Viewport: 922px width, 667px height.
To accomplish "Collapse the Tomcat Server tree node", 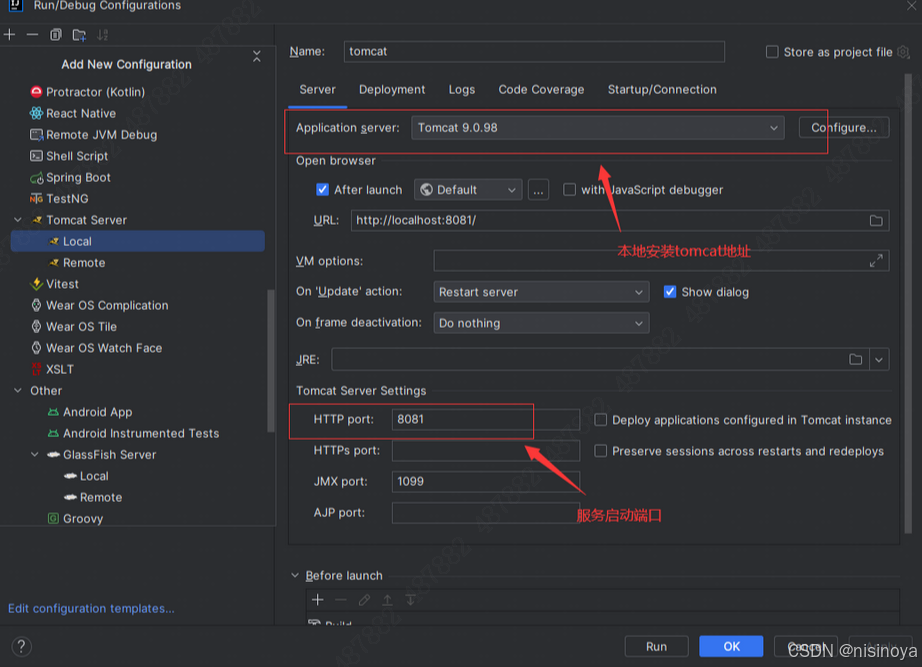I will (18, 220).
